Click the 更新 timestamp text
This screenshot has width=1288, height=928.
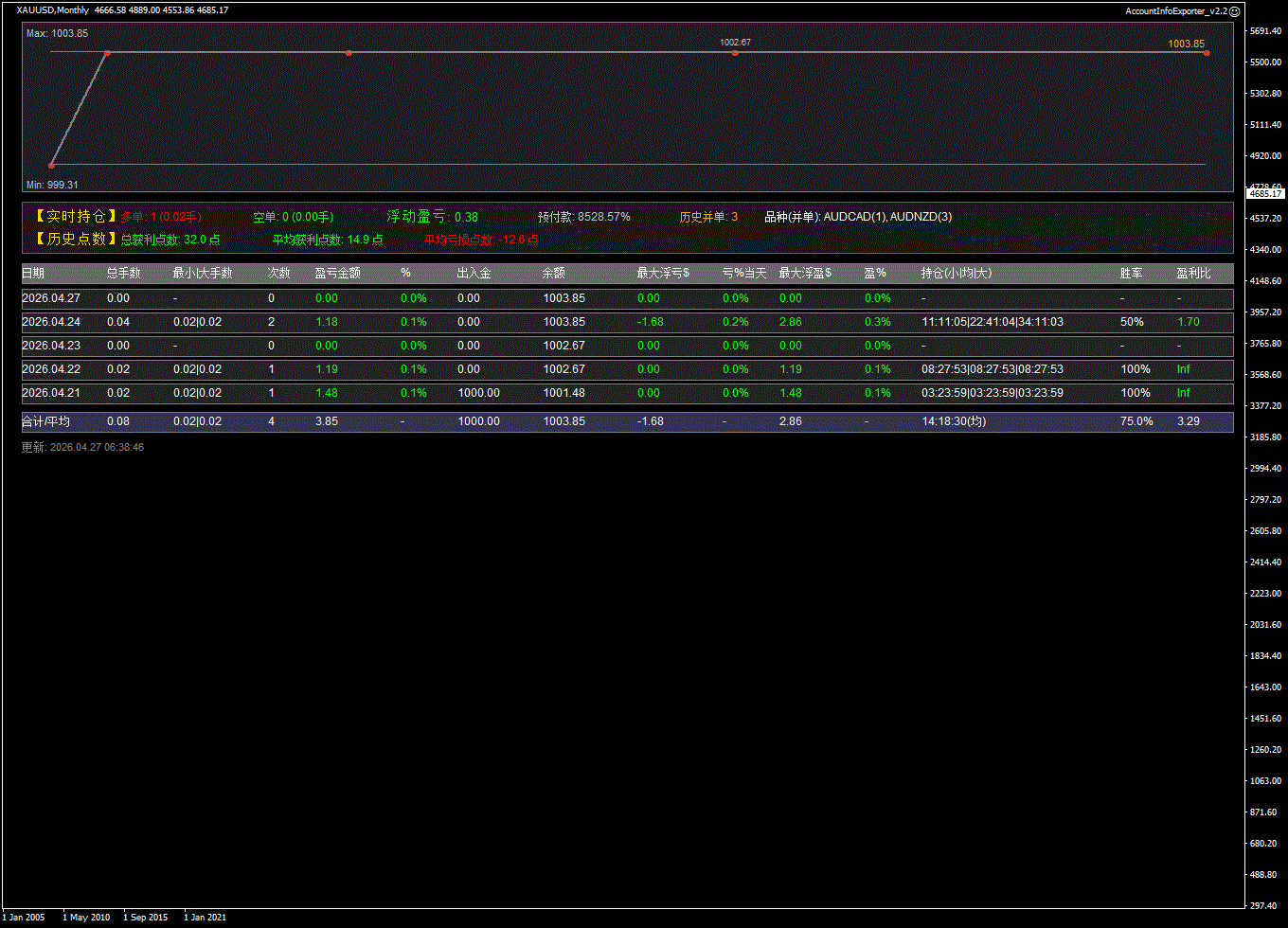82,447
